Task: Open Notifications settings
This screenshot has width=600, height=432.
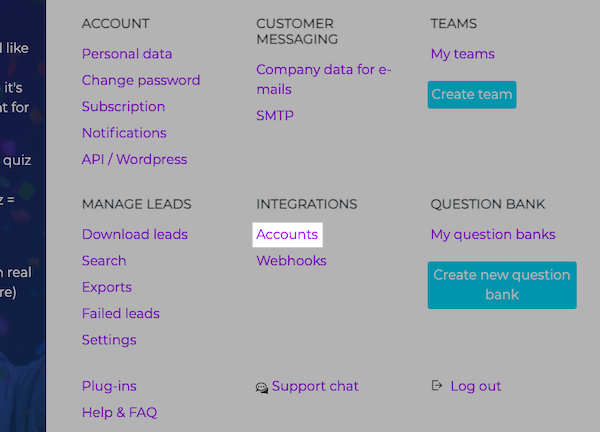Action: [x=124, y=133]
